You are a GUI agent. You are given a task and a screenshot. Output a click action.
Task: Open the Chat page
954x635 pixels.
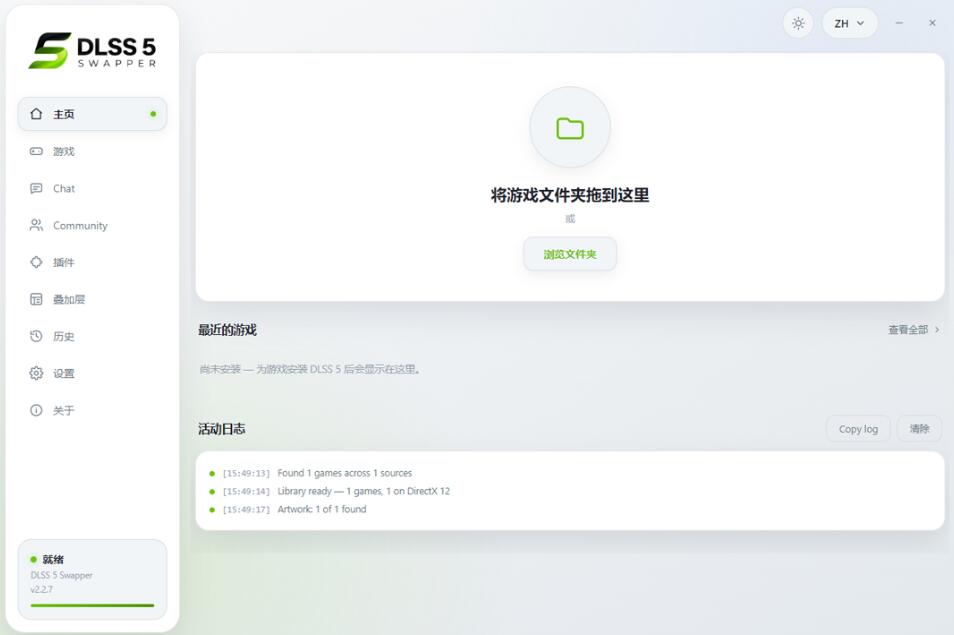click(92, 188)
